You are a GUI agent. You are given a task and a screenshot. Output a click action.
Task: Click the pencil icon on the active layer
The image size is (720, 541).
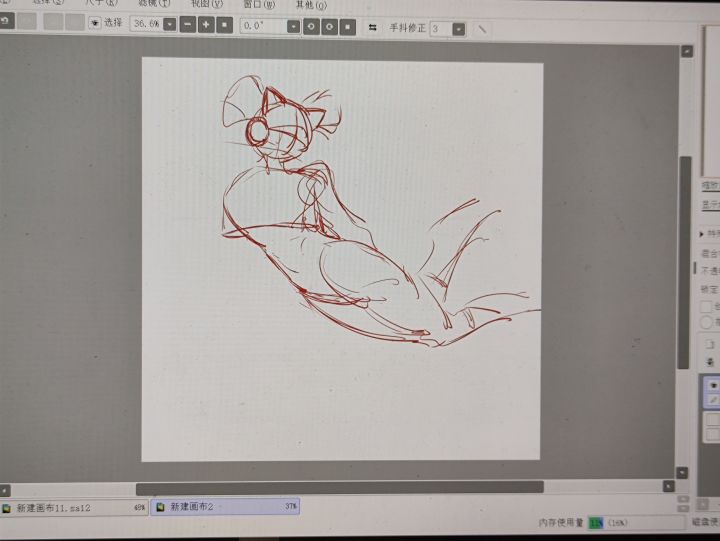coord(713,400)
